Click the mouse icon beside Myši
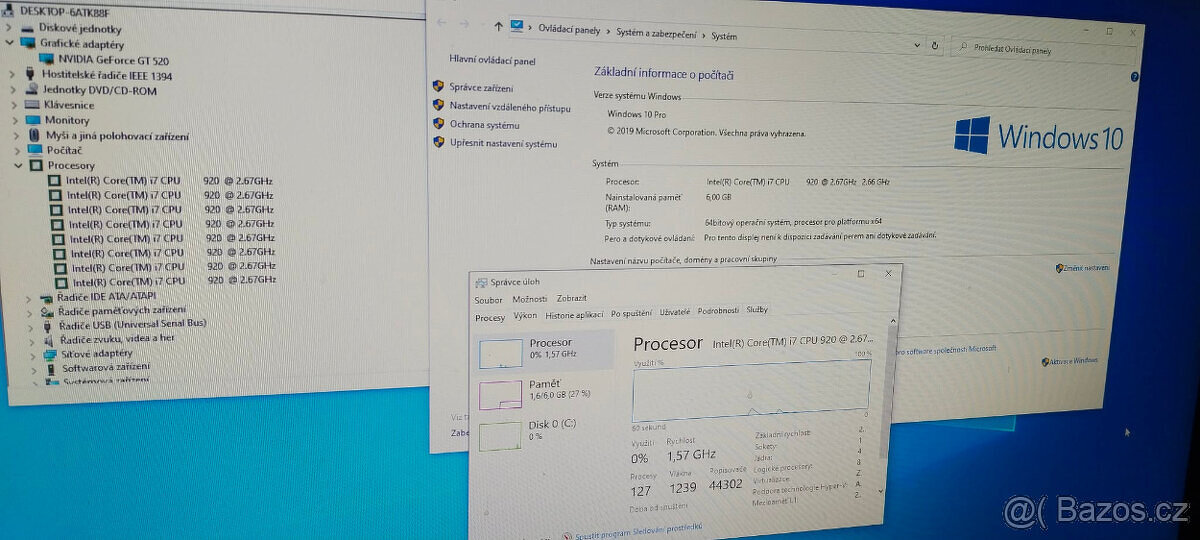Screen dimensions: 1200x540 tap(34, 134)
